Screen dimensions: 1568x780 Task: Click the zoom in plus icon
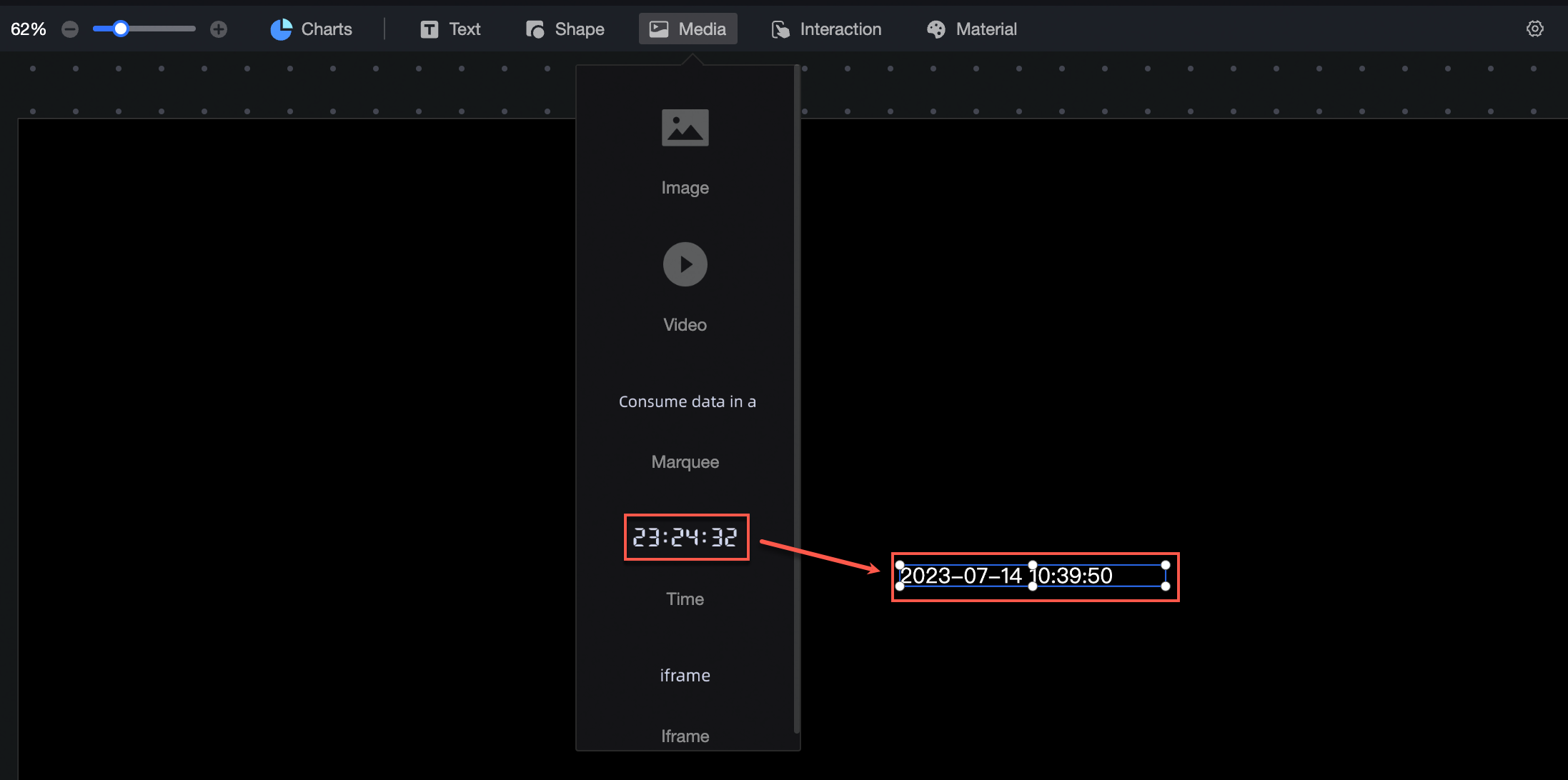click(x=219, y=29)
